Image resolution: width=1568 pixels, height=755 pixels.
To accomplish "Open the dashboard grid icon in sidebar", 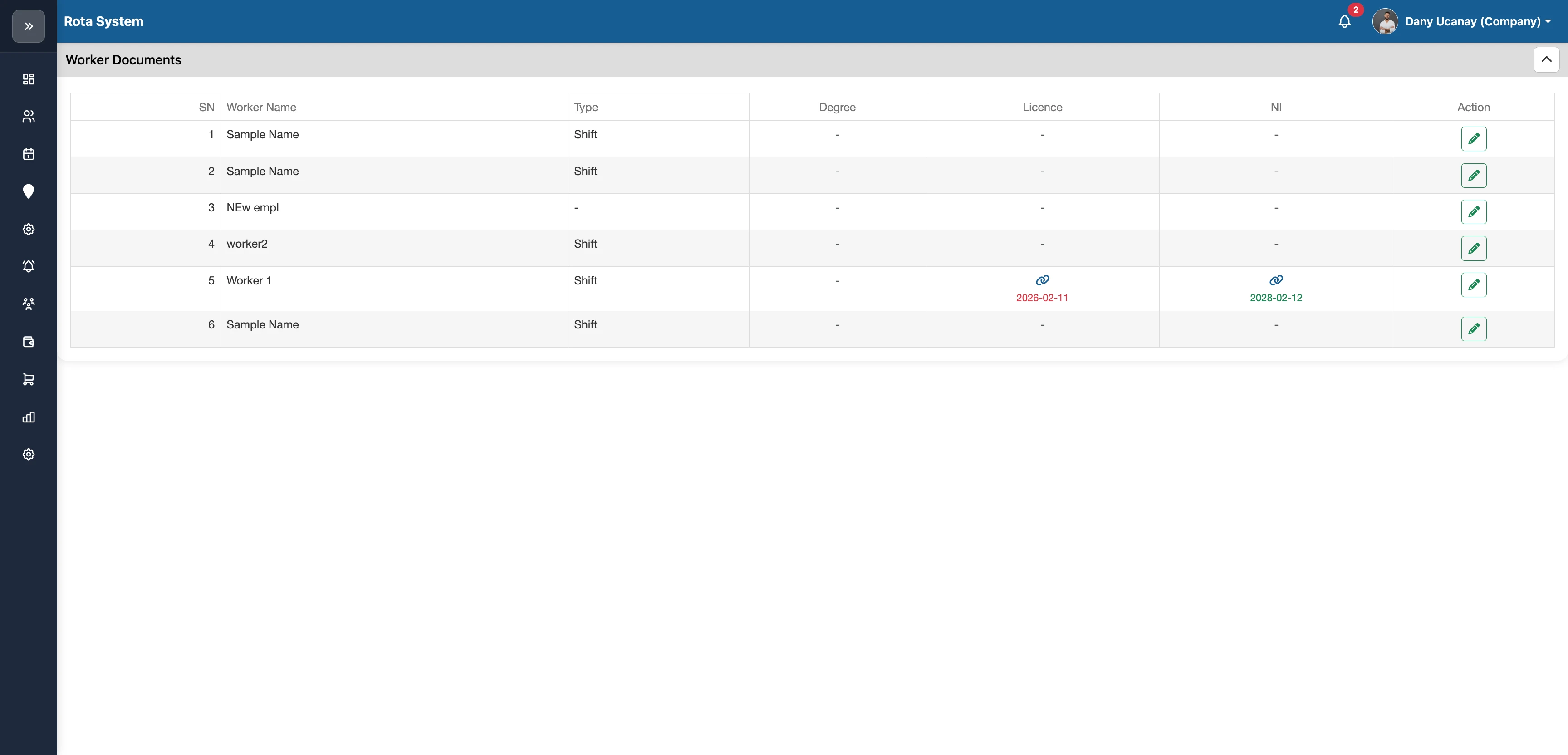I will (29, 79).
